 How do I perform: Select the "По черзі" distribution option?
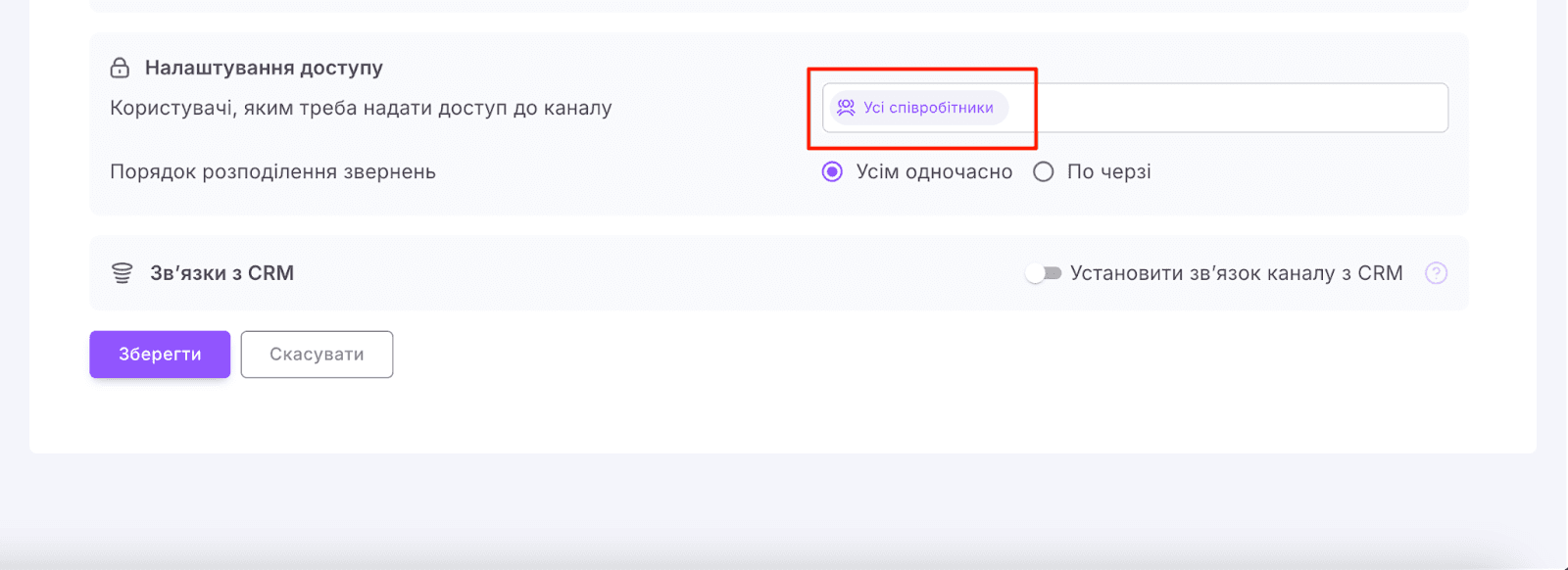pyautogui.click(x=1042, y=171)
